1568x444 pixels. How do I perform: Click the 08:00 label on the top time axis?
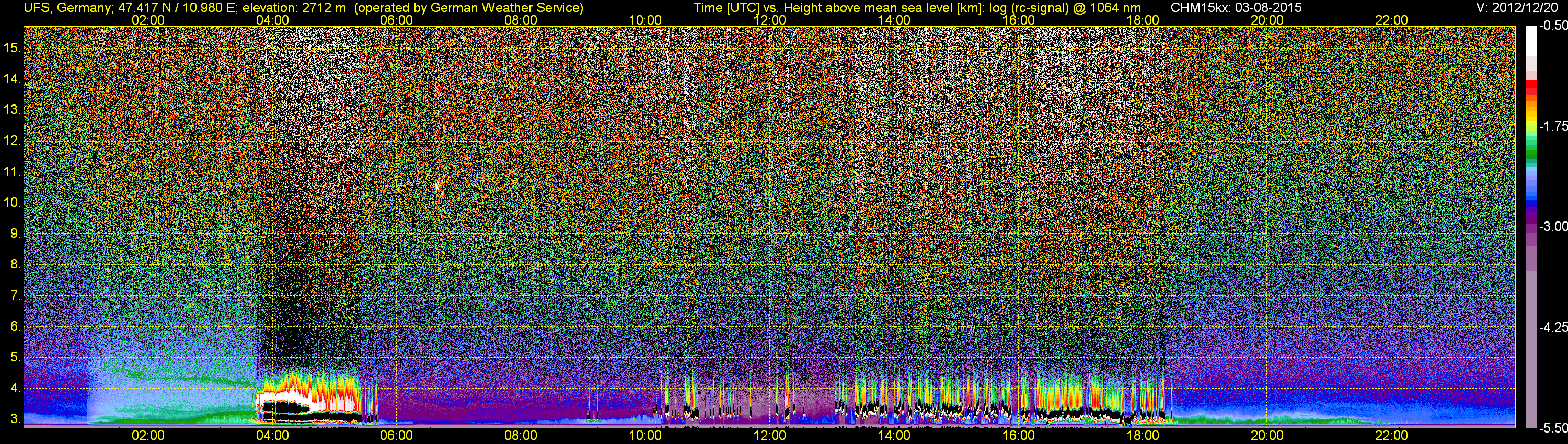[x=521, y=20]
